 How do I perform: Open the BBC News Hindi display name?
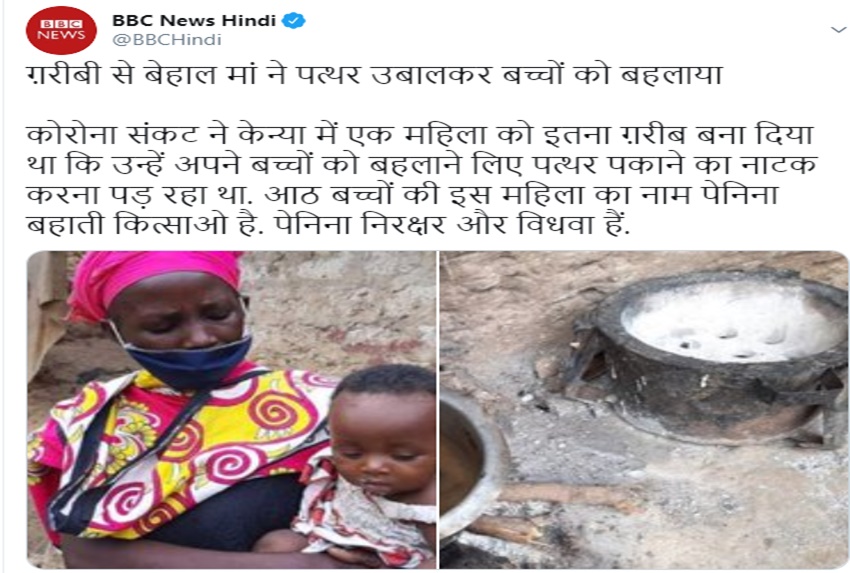click(194, 21)
